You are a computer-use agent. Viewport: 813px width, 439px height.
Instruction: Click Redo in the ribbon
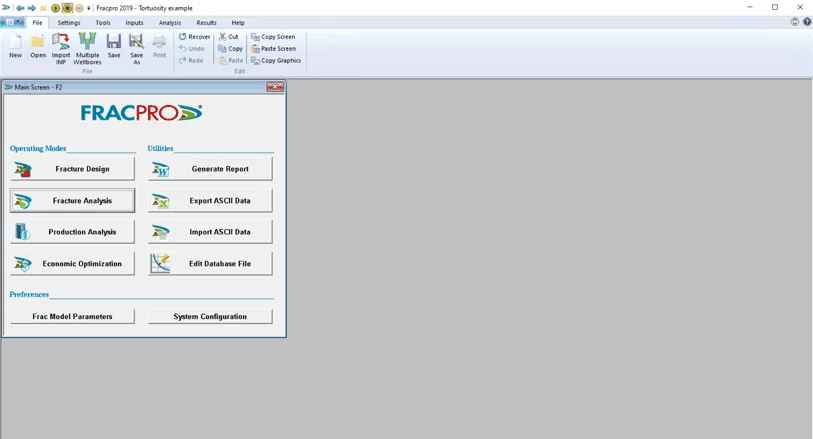[x=191, y=61]
